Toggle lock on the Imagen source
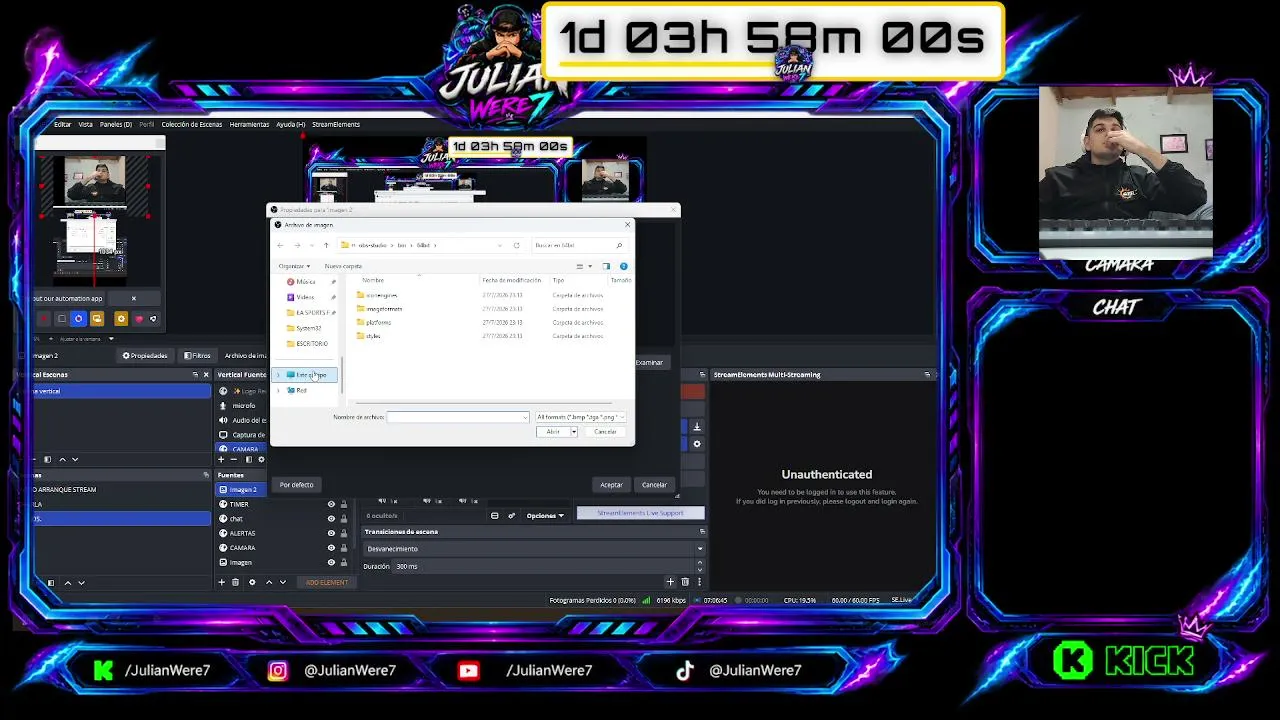1280x720 pixels. (x=344, y=562)
